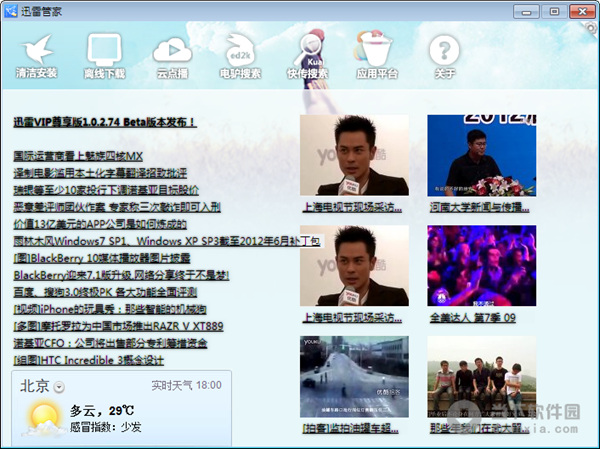
Task: Click the 全美达人 第7季 09 caption
Action: (472, 317)
